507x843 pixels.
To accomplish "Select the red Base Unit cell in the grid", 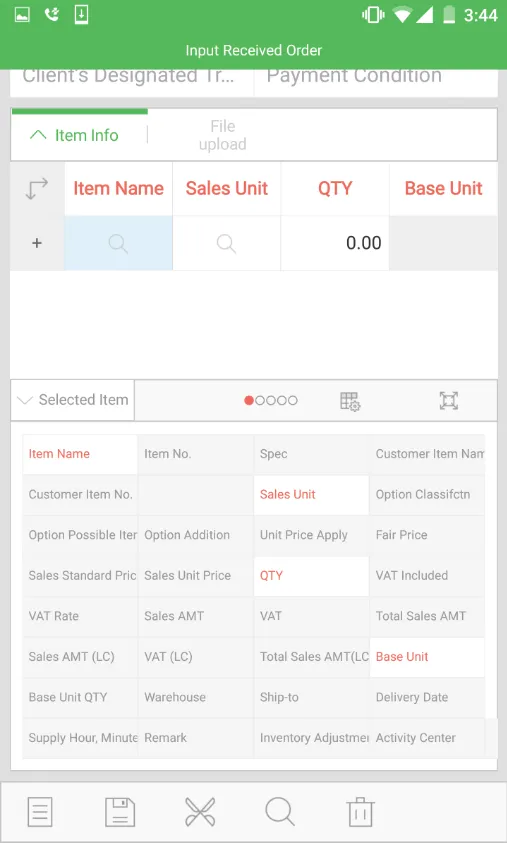I will [427, 657].
